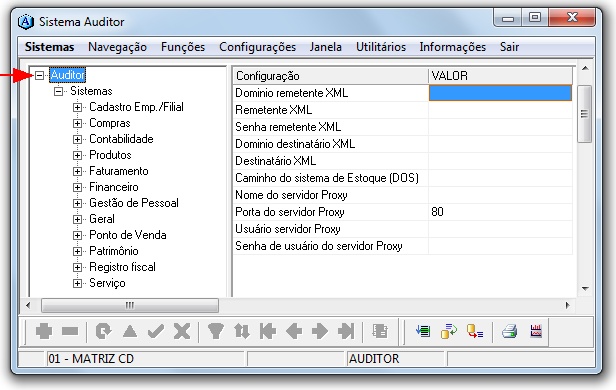The height and width of the screenshot is (390, 616).
Task: Open the Navegação menu
Action: click(x=117, y=47)
